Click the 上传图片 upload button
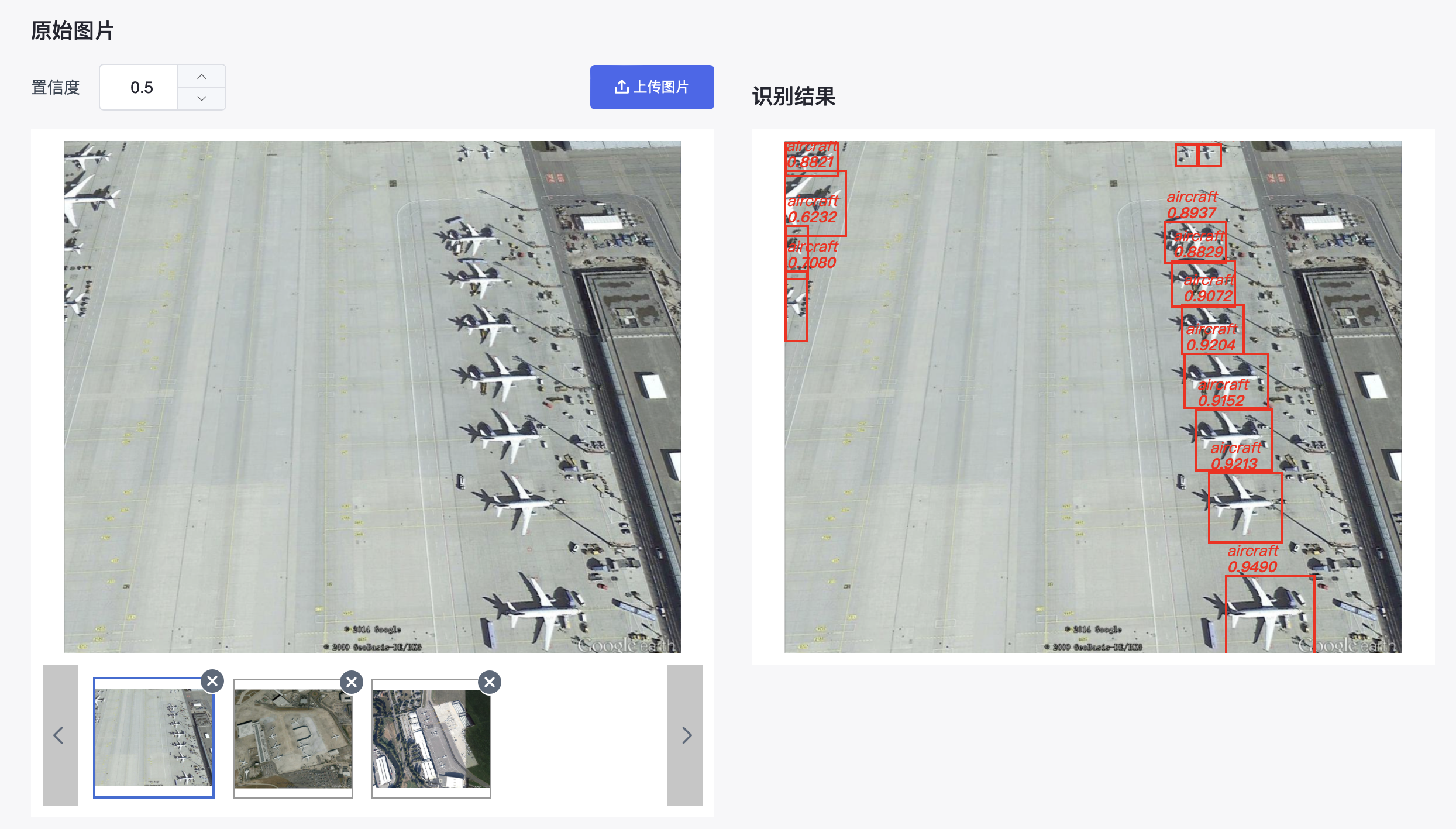The height and width of the screenshot is (829, 1456). 652,87
